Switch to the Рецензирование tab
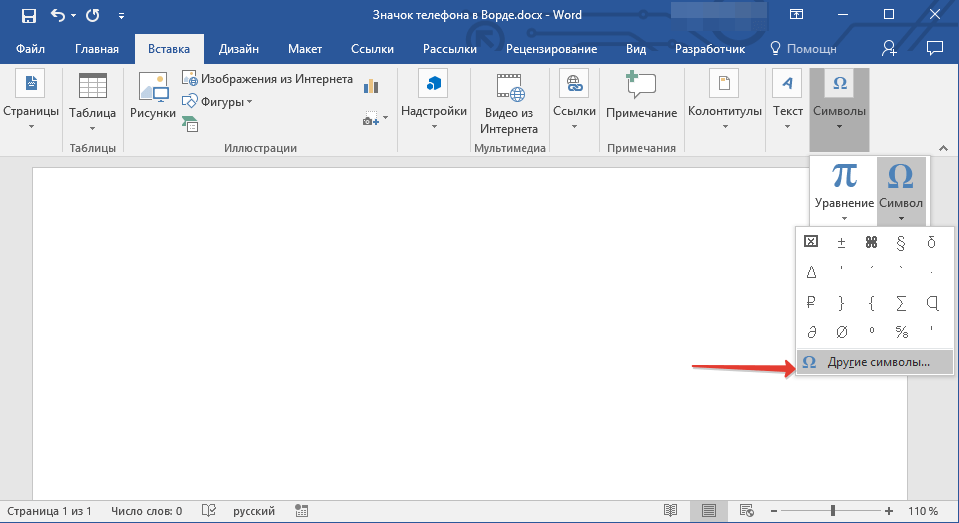The height and width of the screenshot is (523, 959). click(551, 49)
